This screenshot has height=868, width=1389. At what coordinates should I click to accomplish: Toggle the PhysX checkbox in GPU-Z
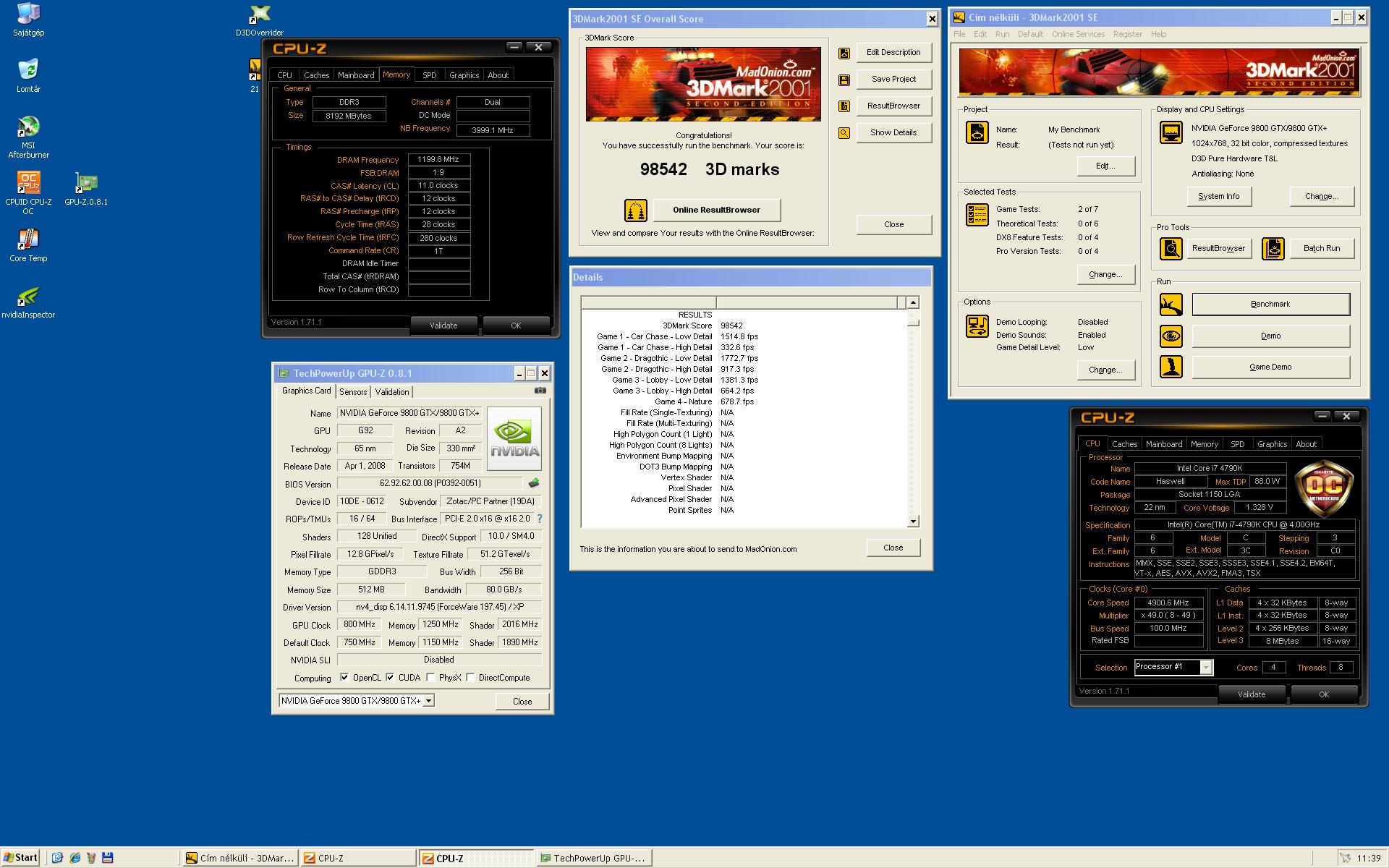pos(430,678)
